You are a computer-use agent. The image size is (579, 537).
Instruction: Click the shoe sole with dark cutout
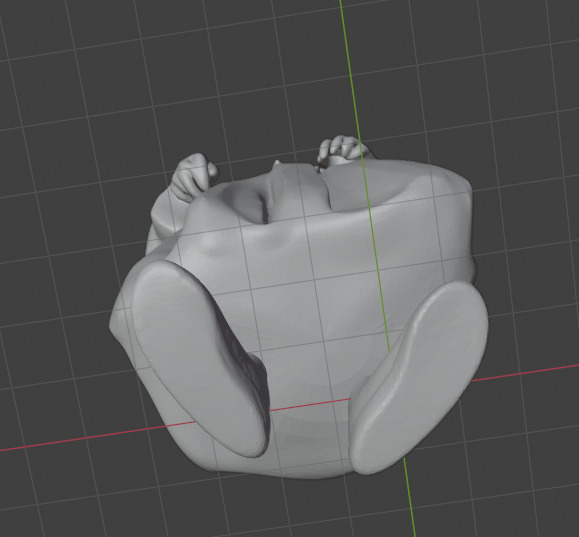pyautogui.click(x=201, y=359)
